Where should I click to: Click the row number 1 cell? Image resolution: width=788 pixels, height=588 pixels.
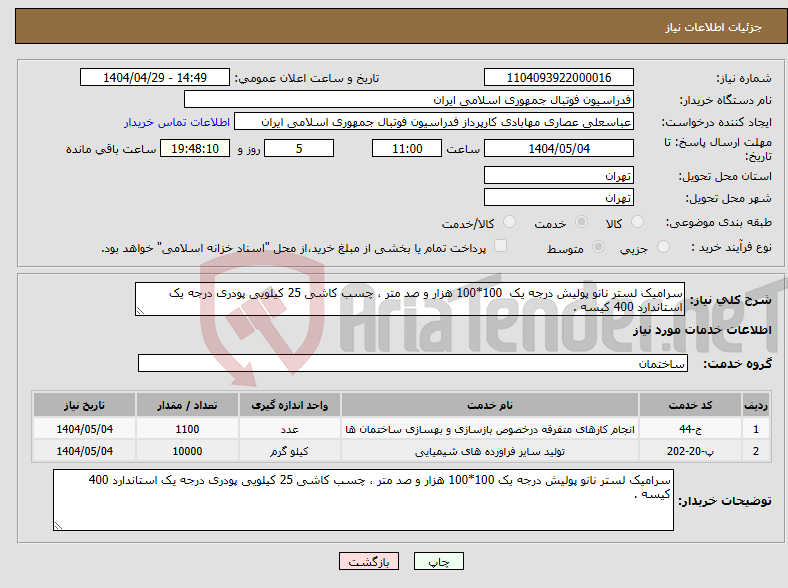coord(756,429)
